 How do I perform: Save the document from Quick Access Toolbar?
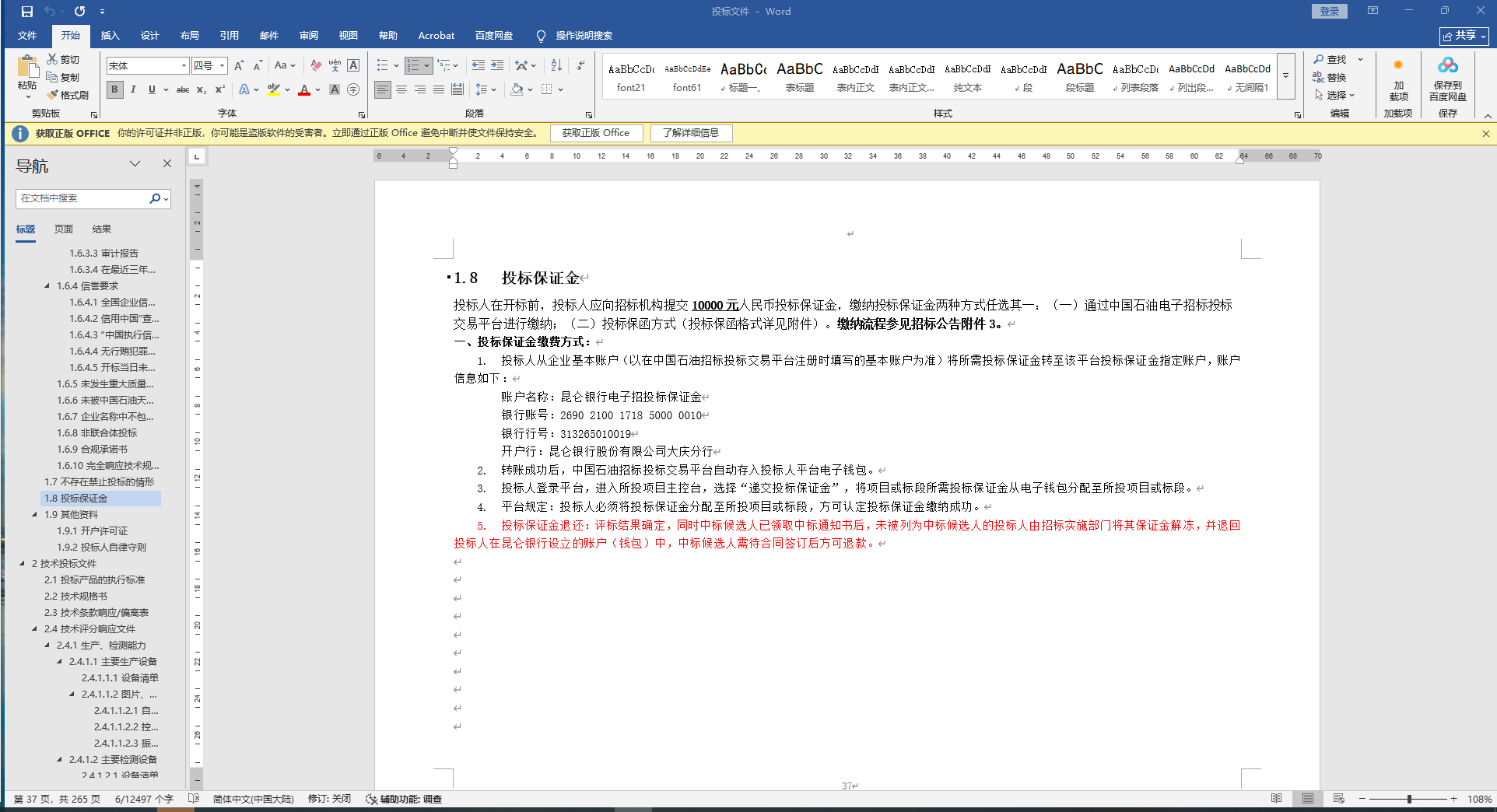[27, 12]
